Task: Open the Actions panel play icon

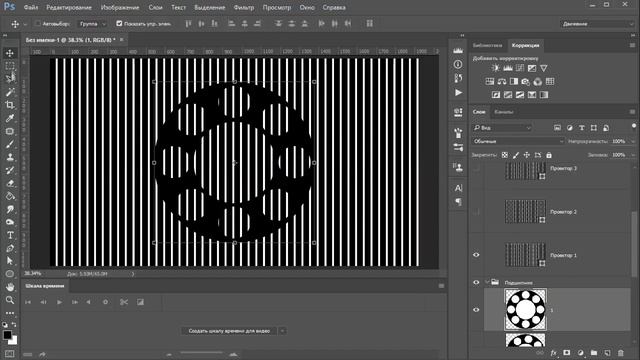Action: [458, 93]
